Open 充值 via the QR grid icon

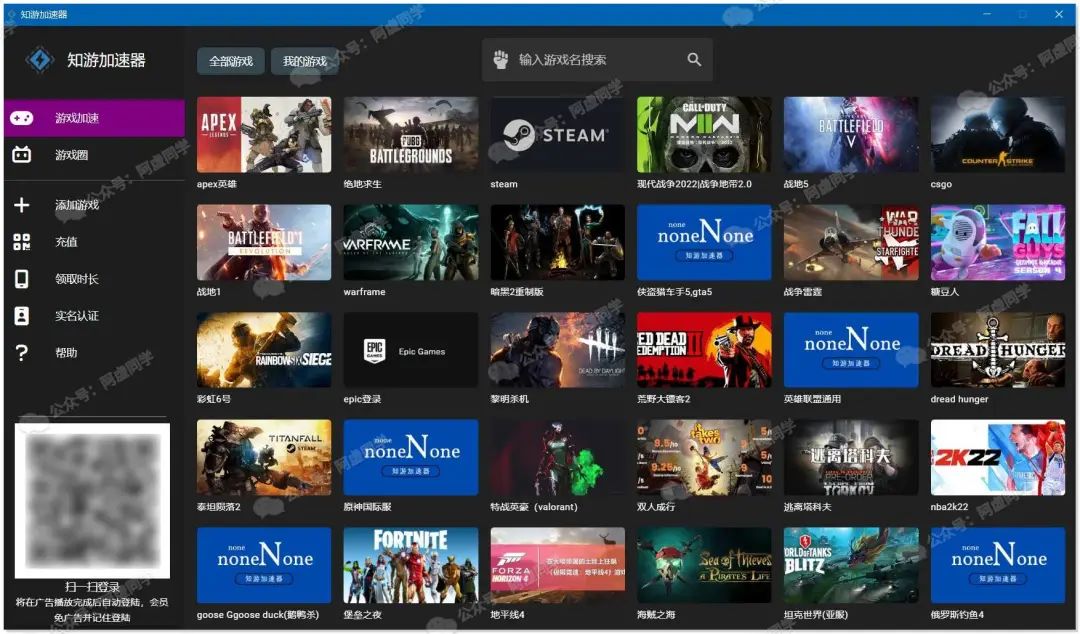[21, 242]
